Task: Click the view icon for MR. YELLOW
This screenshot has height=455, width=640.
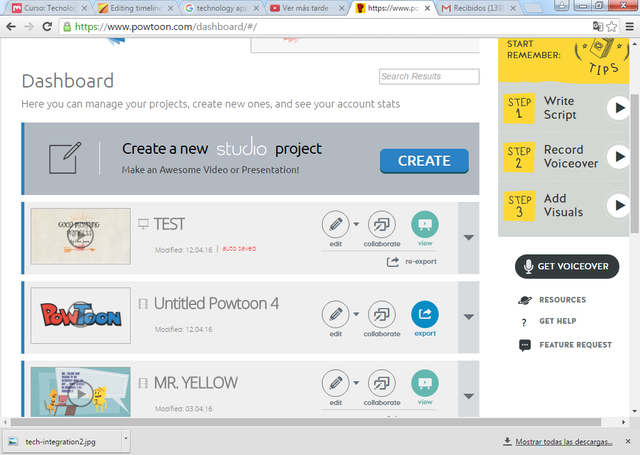Action: [x=425, y=383]
